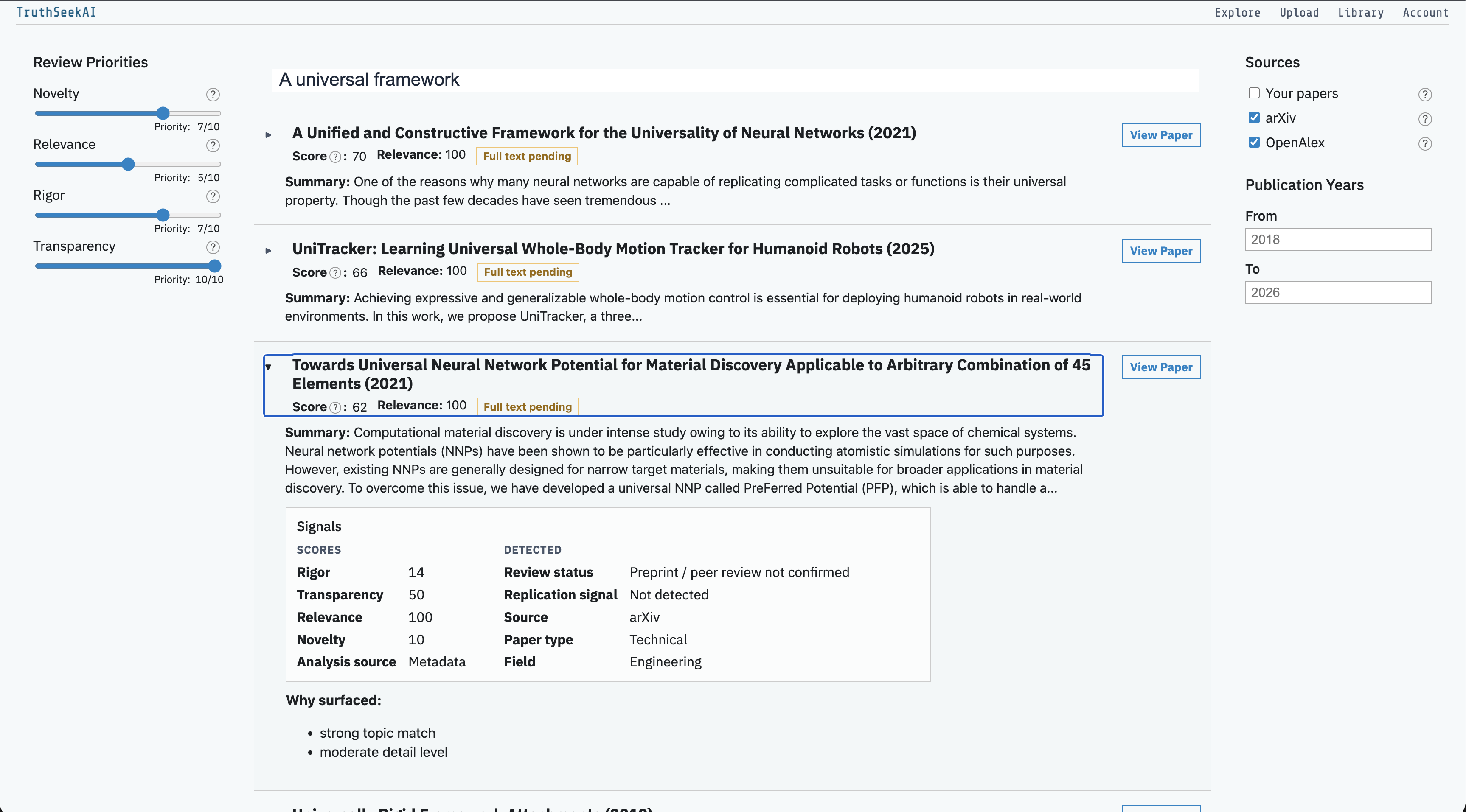Click the Replication signal 'Not detected' value
This screenshot has height=812, width=1466.
coord(668,595)
